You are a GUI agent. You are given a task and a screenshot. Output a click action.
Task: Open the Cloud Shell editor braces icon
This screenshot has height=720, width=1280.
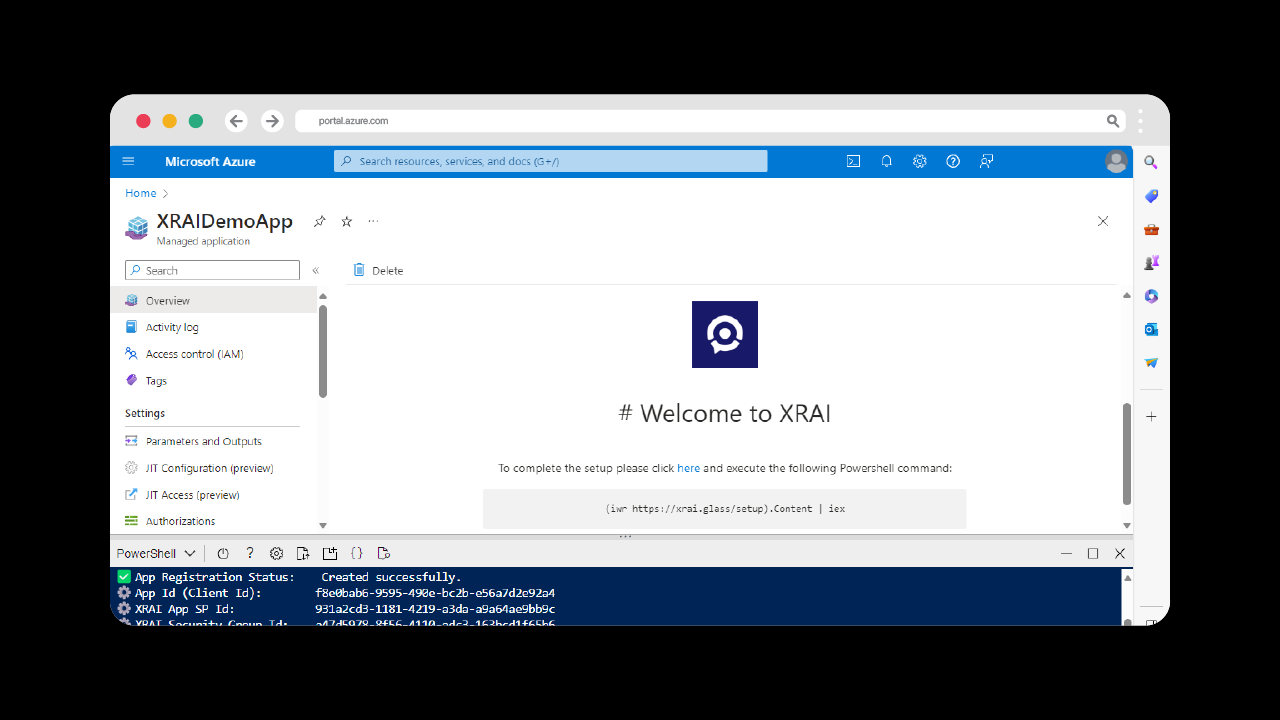(357, 553)
